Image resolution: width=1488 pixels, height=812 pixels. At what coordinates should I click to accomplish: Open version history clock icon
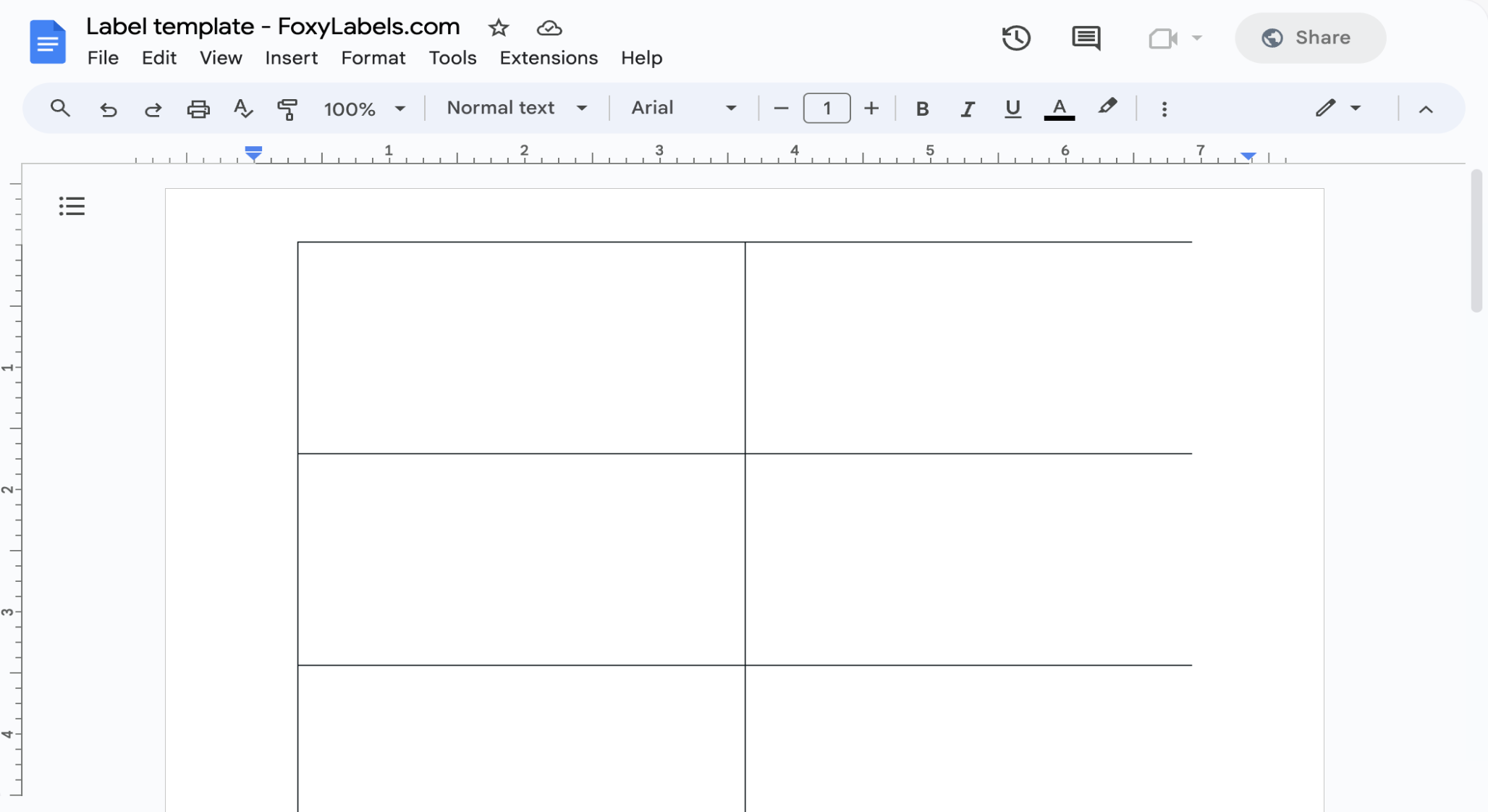coord(1016,38)
